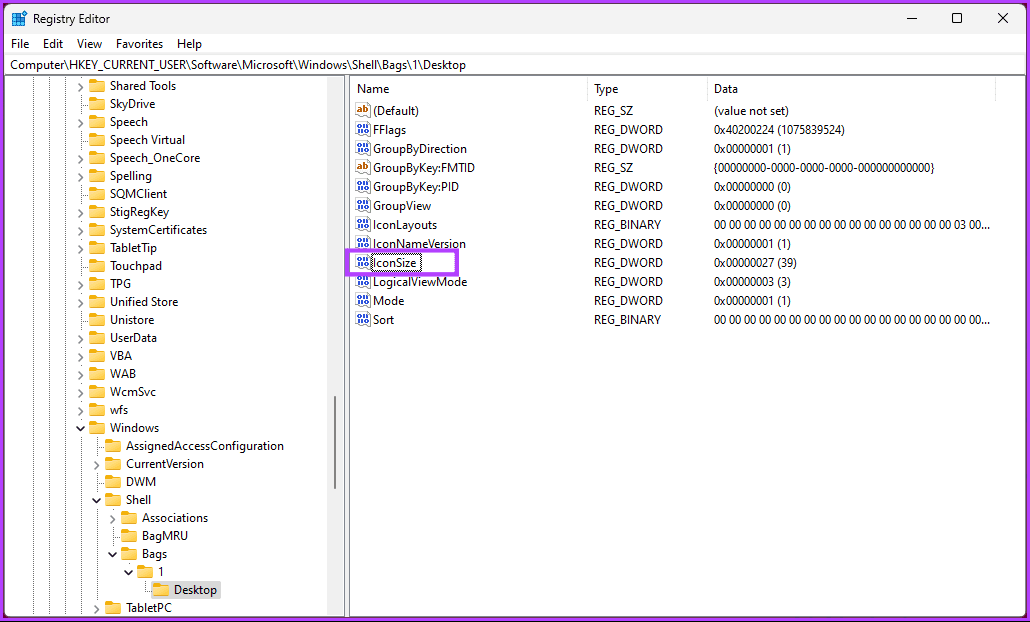This screenshot has height=622, width=1030.
Task: Click the Desktop key folder icon
Action: (x=161, y=590)
